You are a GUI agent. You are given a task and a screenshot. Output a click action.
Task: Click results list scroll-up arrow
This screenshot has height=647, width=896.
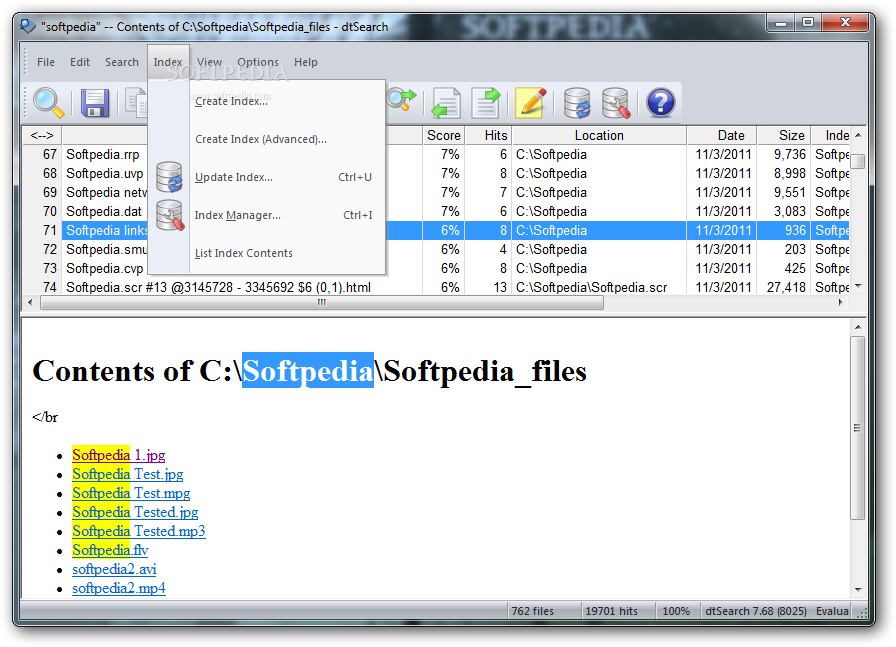coord(858,135)
